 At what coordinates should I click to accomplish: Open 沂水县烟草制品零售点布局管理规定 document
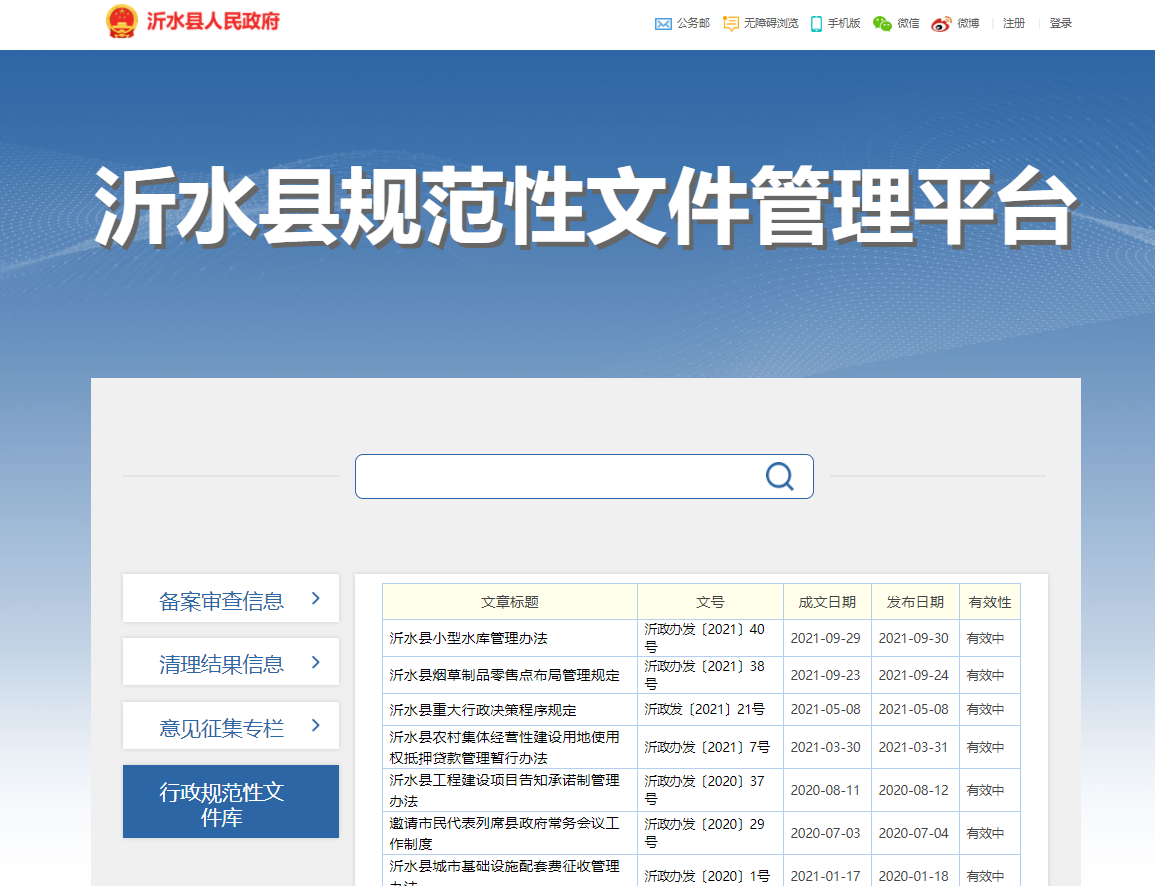click(504, 675)
